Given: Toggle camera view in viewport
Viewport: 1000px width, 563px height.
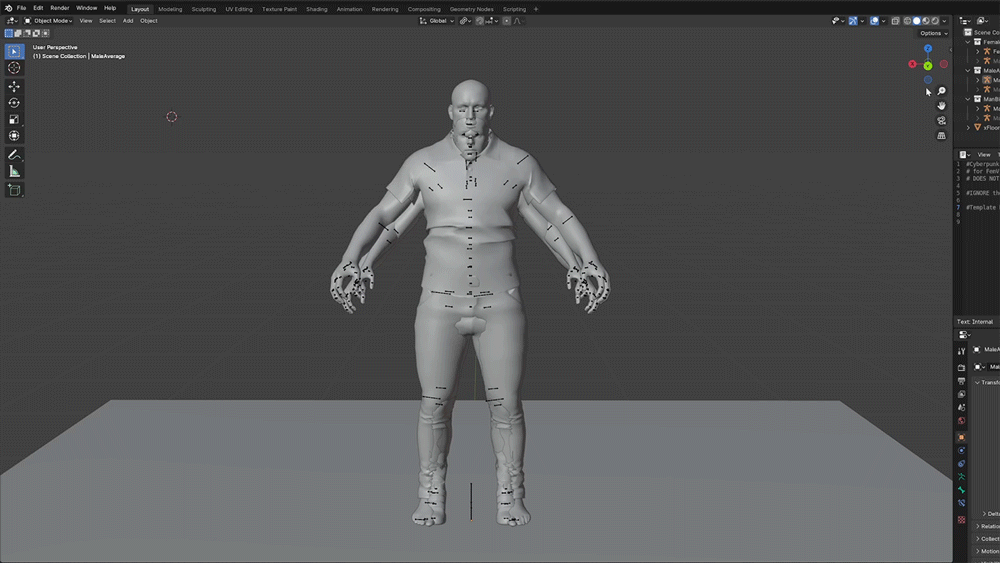Looking at the screenshot, I should pyautogui.click(x=941, y=120).
